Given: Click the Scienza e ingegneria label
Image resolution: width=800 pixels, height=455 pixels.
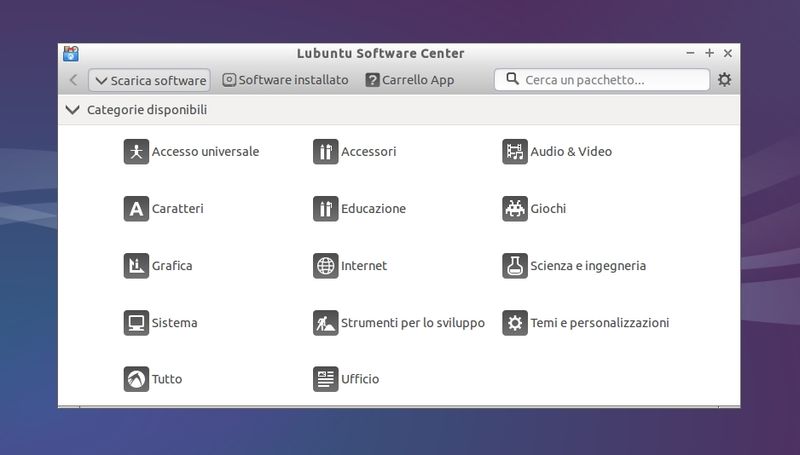Looking at the screenshot, I should click(588, 266).
